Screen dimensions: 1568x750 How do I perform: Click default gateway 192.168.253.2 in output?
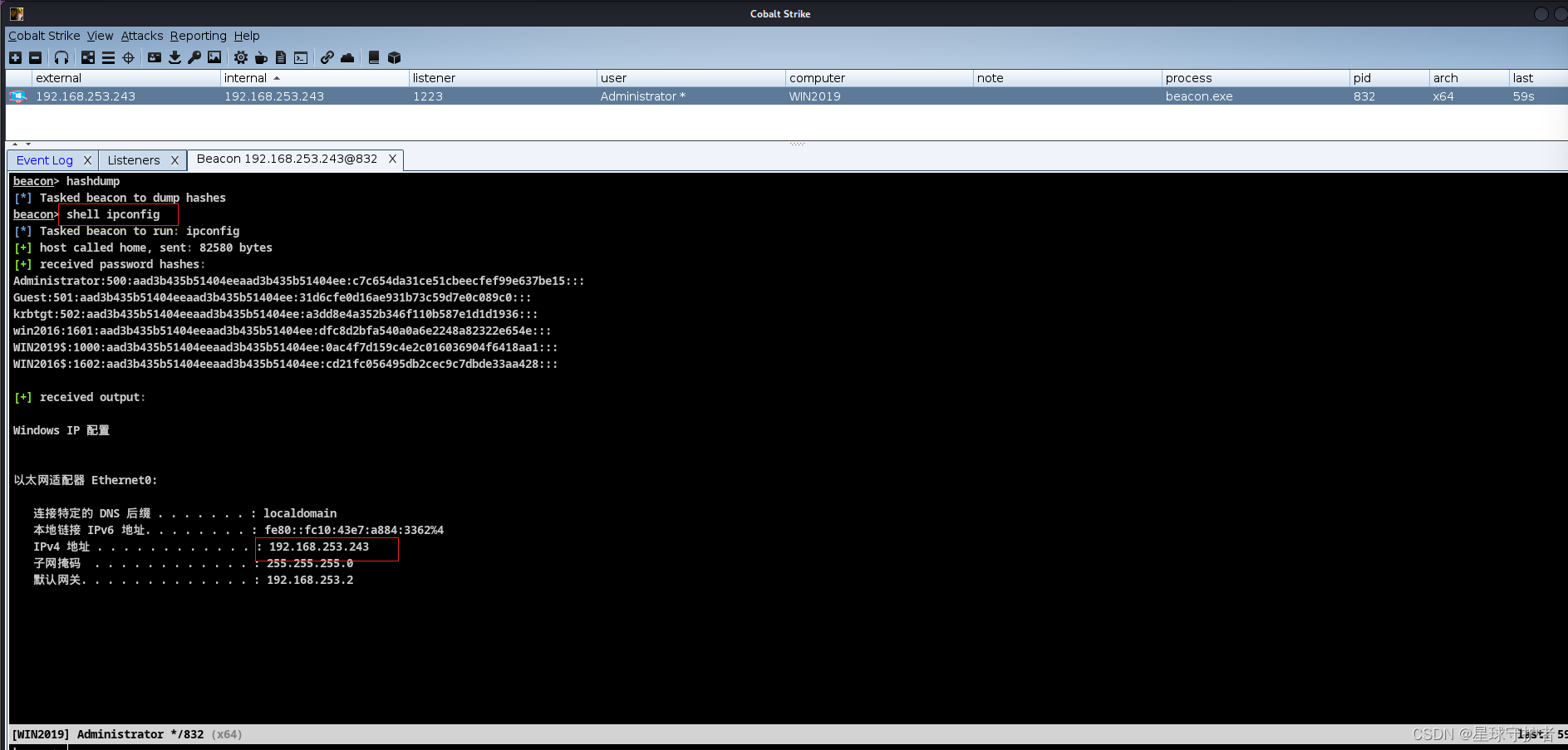pos(310,580)
